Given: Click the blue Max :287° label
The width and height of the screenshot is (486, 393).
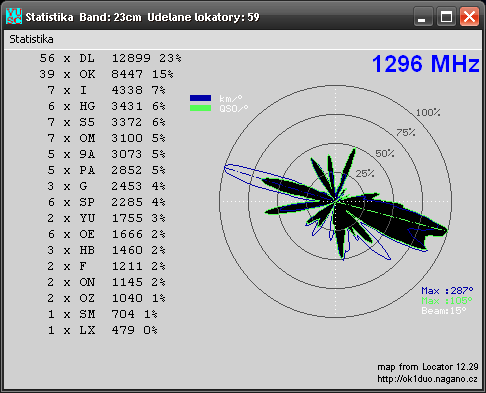Looking at the screenshot, I should pos(447,291).
